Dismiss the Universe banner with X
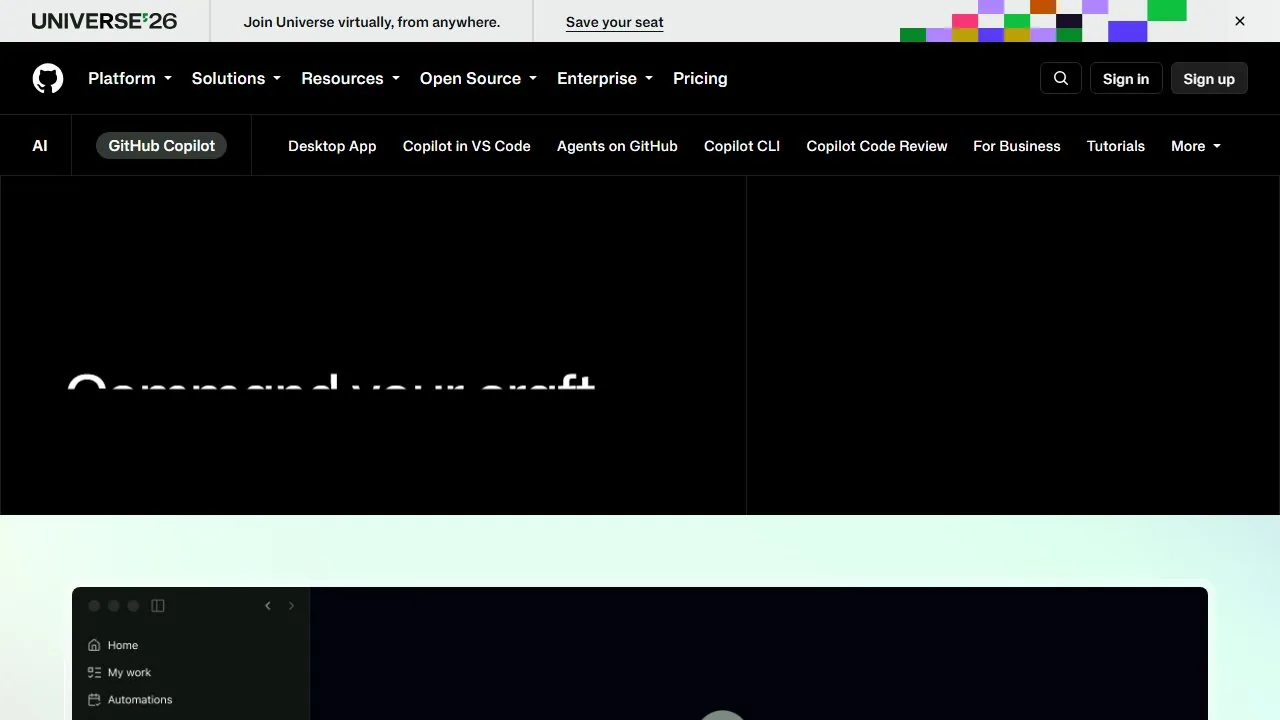The image size is (1280, 720). point(1240,21)
